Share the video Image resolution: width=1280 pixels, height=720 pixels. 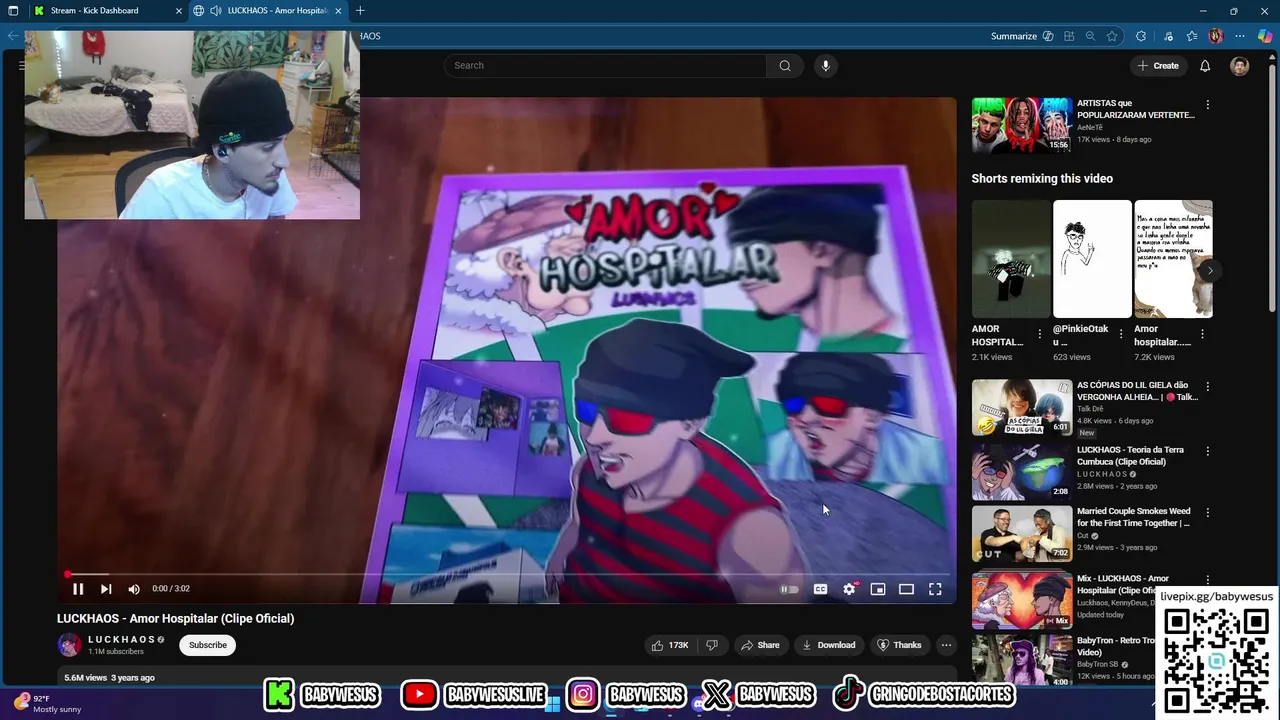760,645
